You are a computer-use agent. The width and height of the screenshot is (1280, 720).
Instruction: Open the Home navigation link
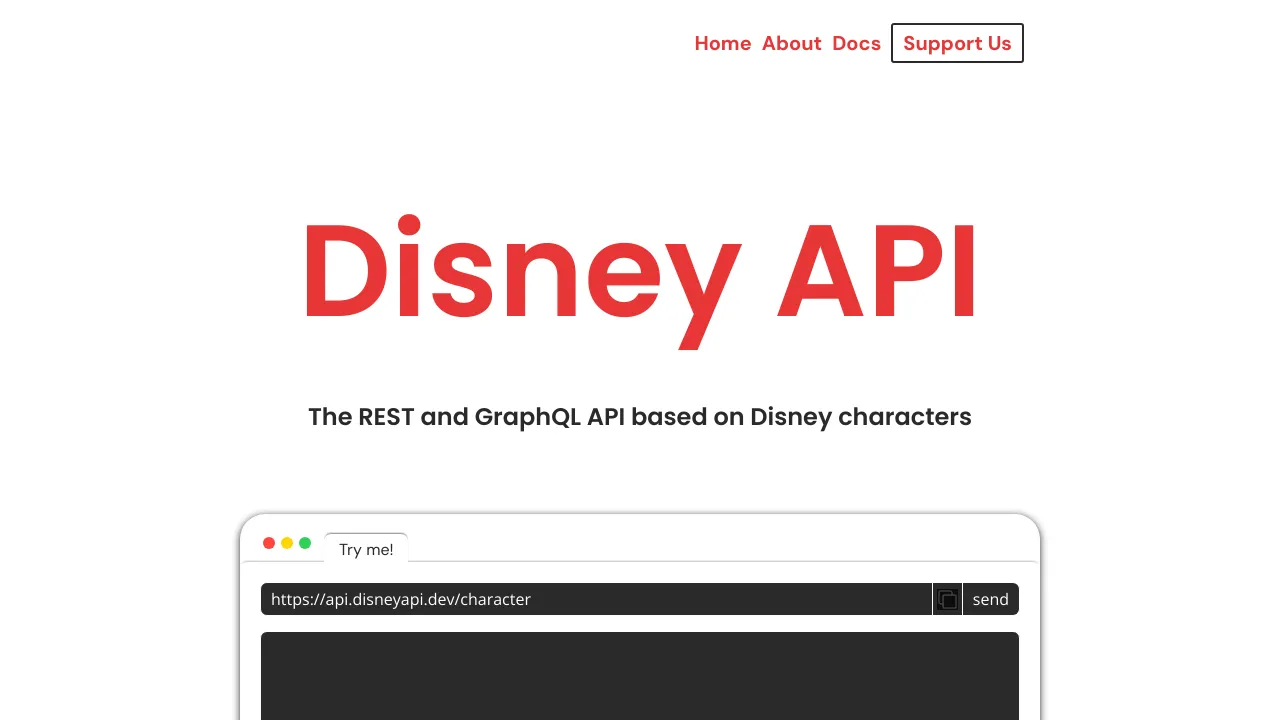point(723,43)
